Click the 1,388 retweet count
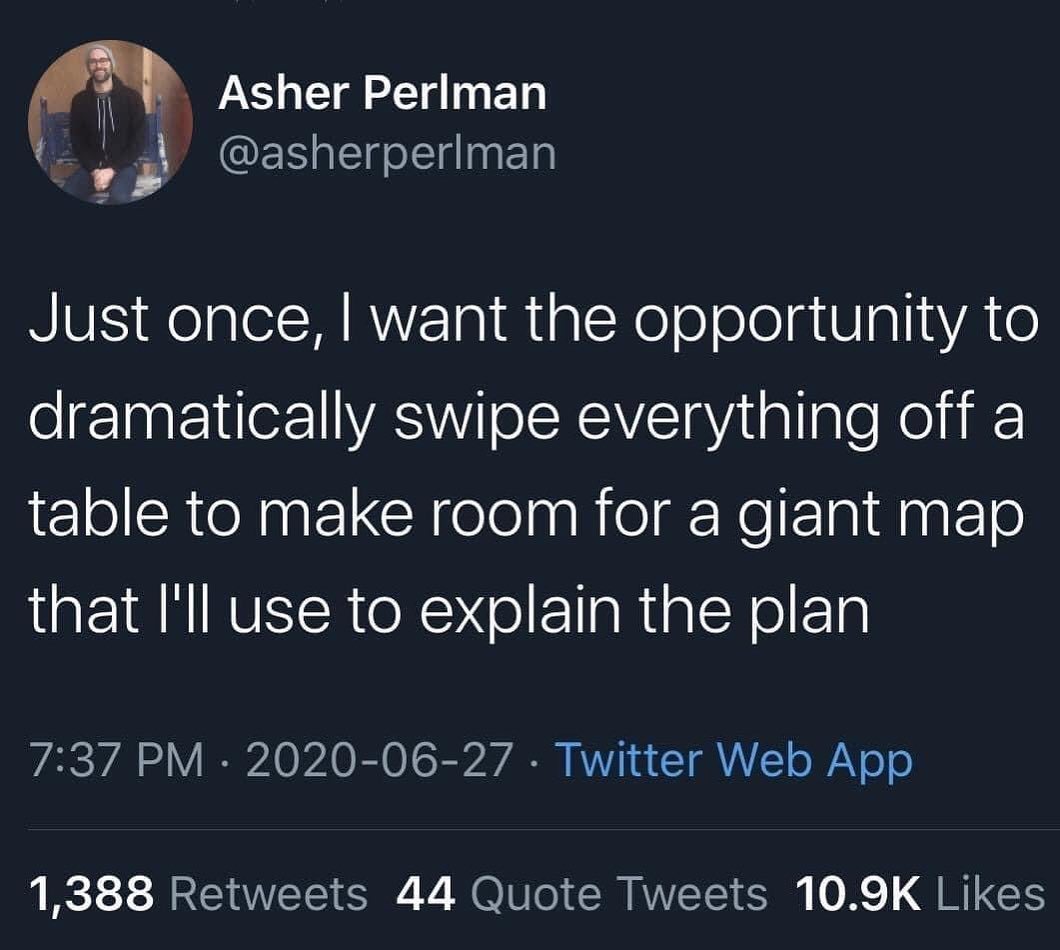Viewport: 1060px width, 950px height. [x=92, y=893]
